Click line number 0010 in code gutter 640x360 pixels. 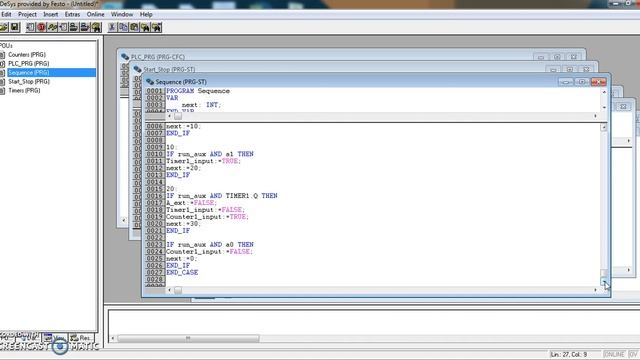[155, 154]
